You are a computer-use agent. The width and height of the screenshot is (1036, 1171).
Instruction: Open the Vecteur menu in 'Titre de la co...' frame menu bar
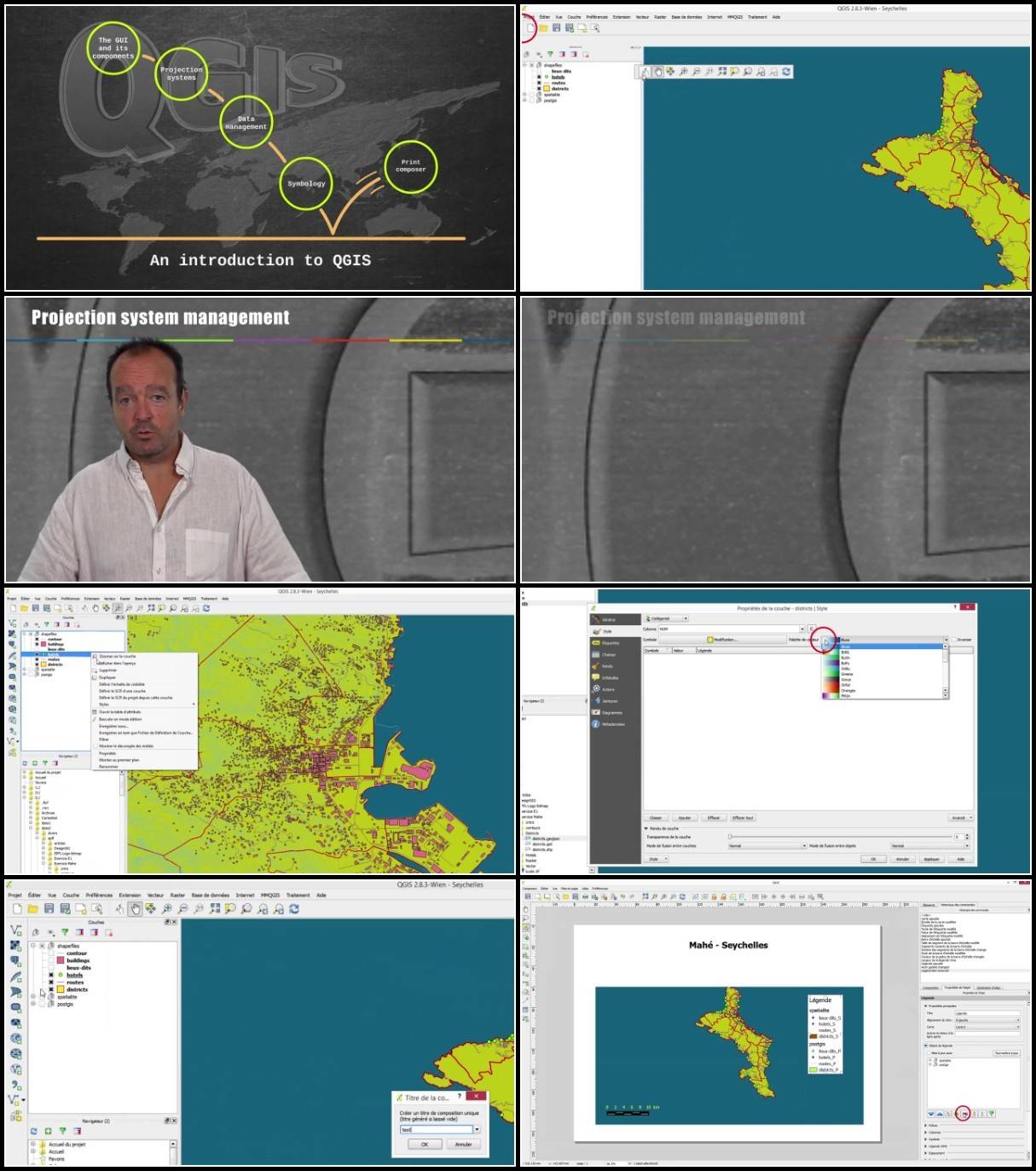tap(155, 895)
